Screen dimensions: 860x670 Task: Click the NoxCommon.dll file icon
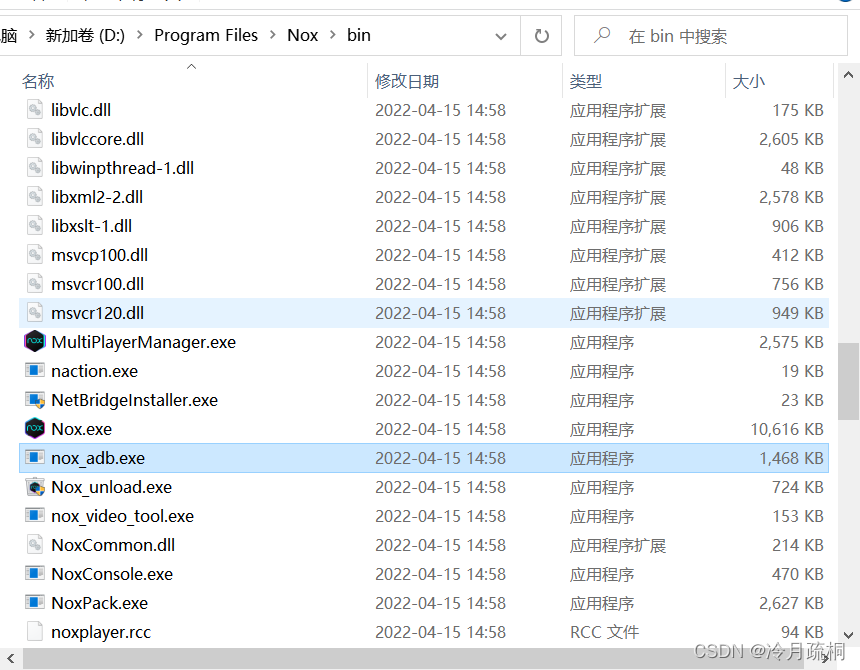(x=35, y=545)
